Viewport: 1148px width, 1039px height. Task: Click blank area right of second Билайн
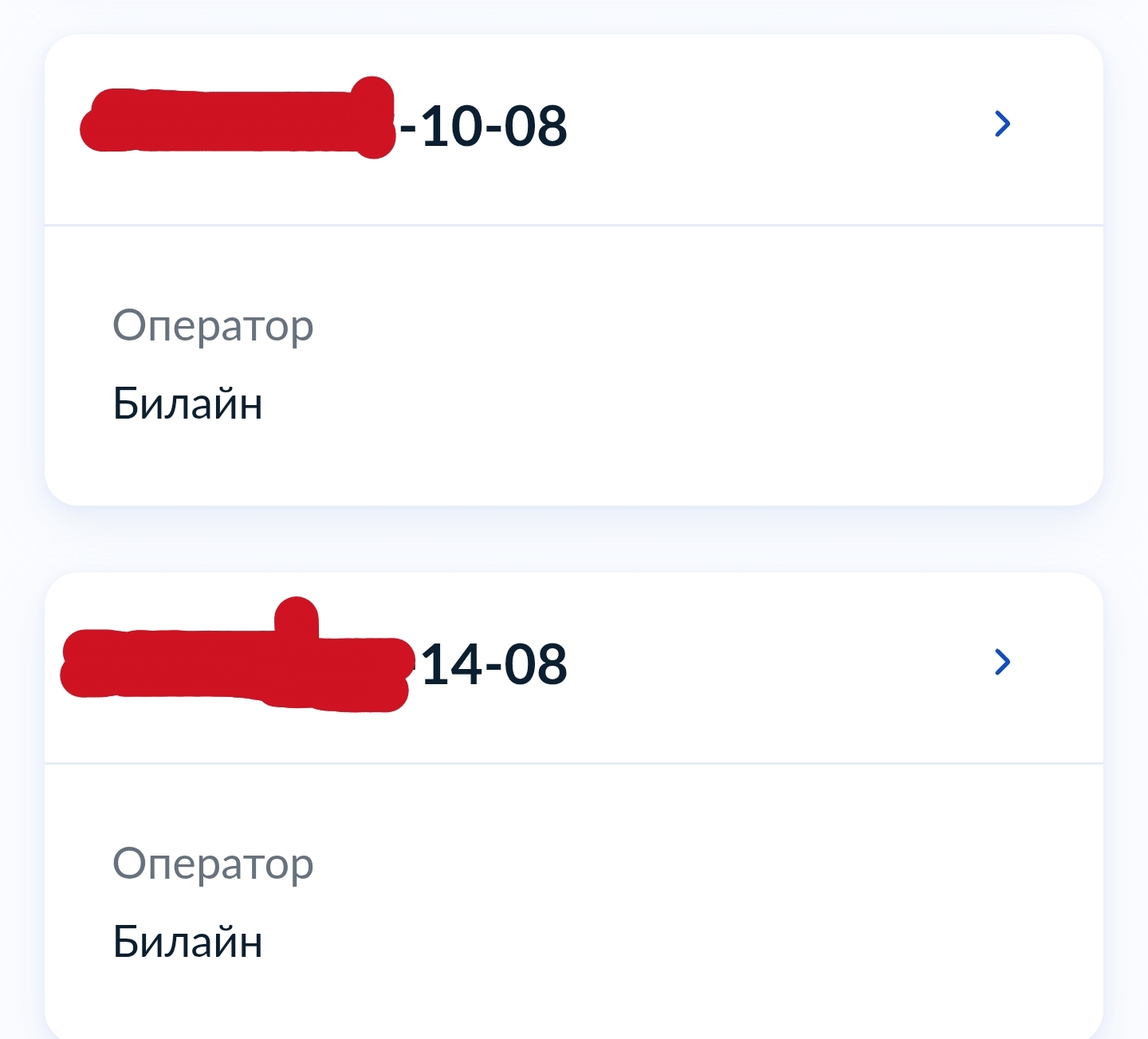(x=638, y=942)
